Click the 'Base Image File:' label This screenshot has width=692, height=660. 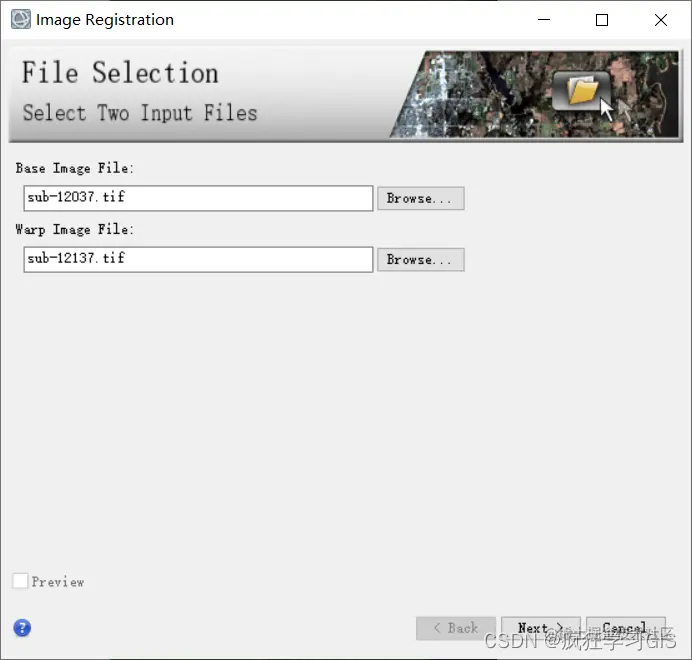[75, 168]
